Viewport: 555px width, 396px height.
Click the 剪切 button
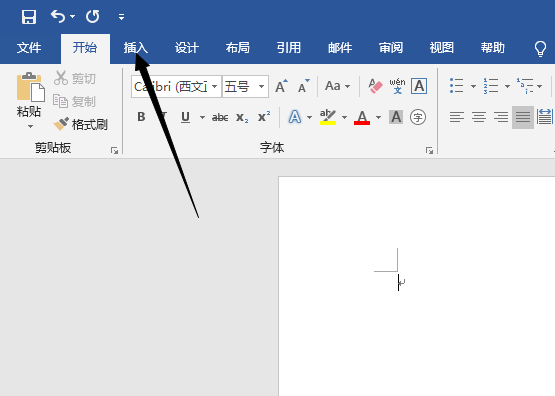[75, 78]
